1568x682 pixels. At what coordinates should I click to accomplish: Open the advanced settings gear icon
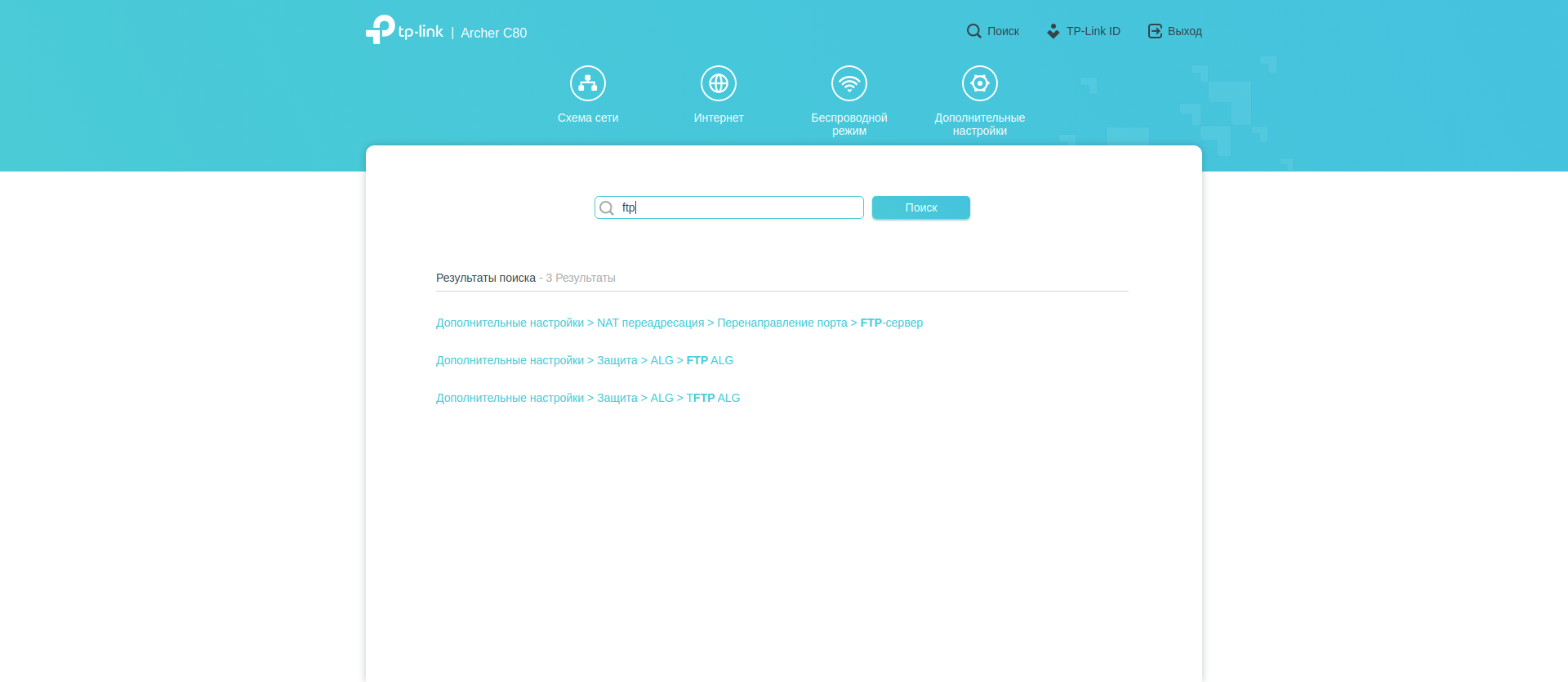[980, 83]
